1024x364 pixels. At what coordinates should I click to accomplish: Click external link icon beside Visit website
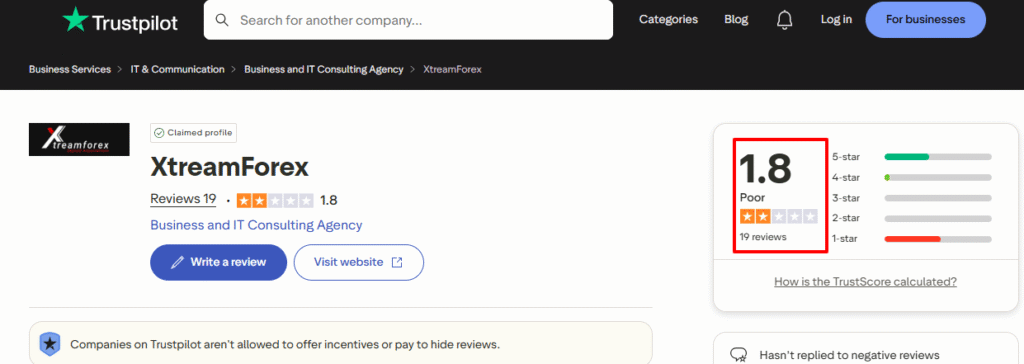tap(396, 262)
